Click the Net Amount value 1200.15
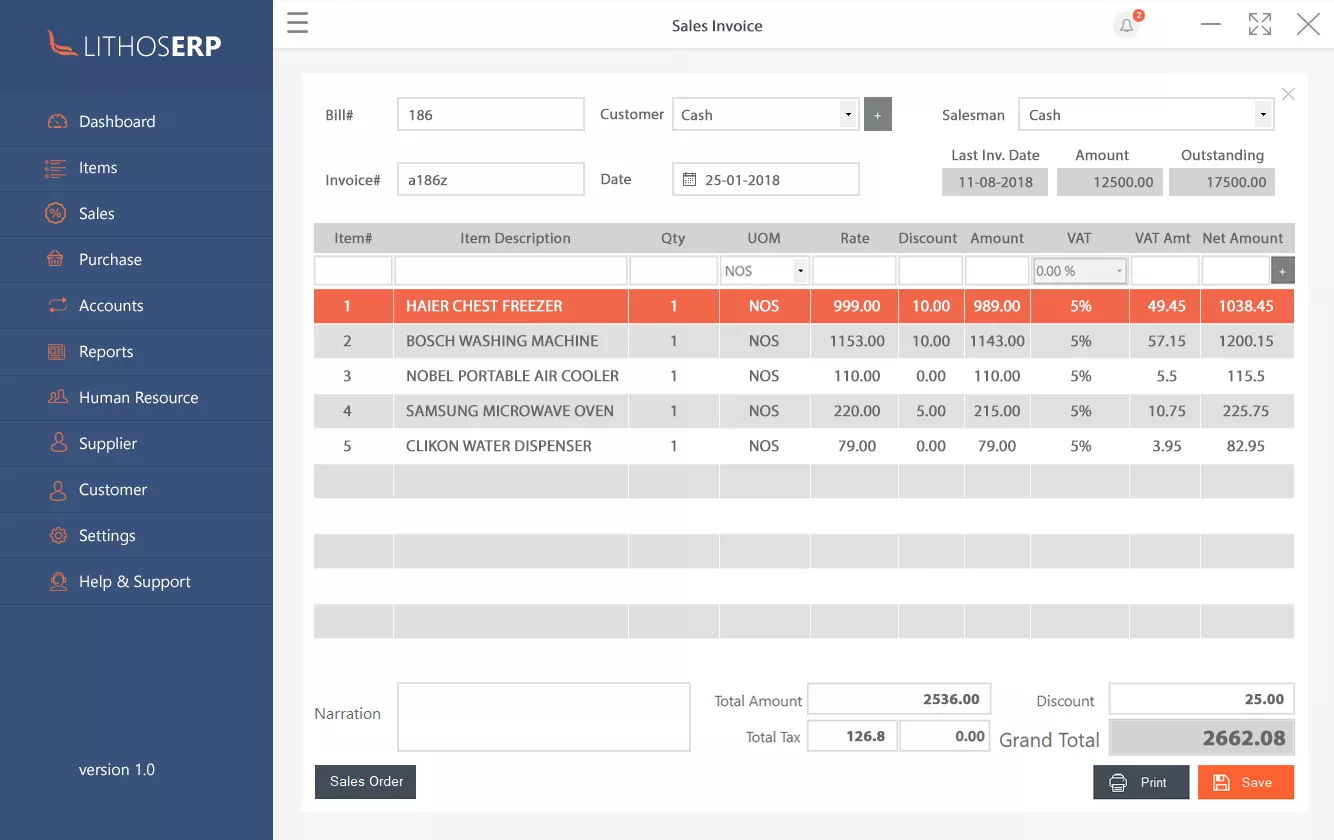Screen dimensions: 1334x840 click(1246, 341)
